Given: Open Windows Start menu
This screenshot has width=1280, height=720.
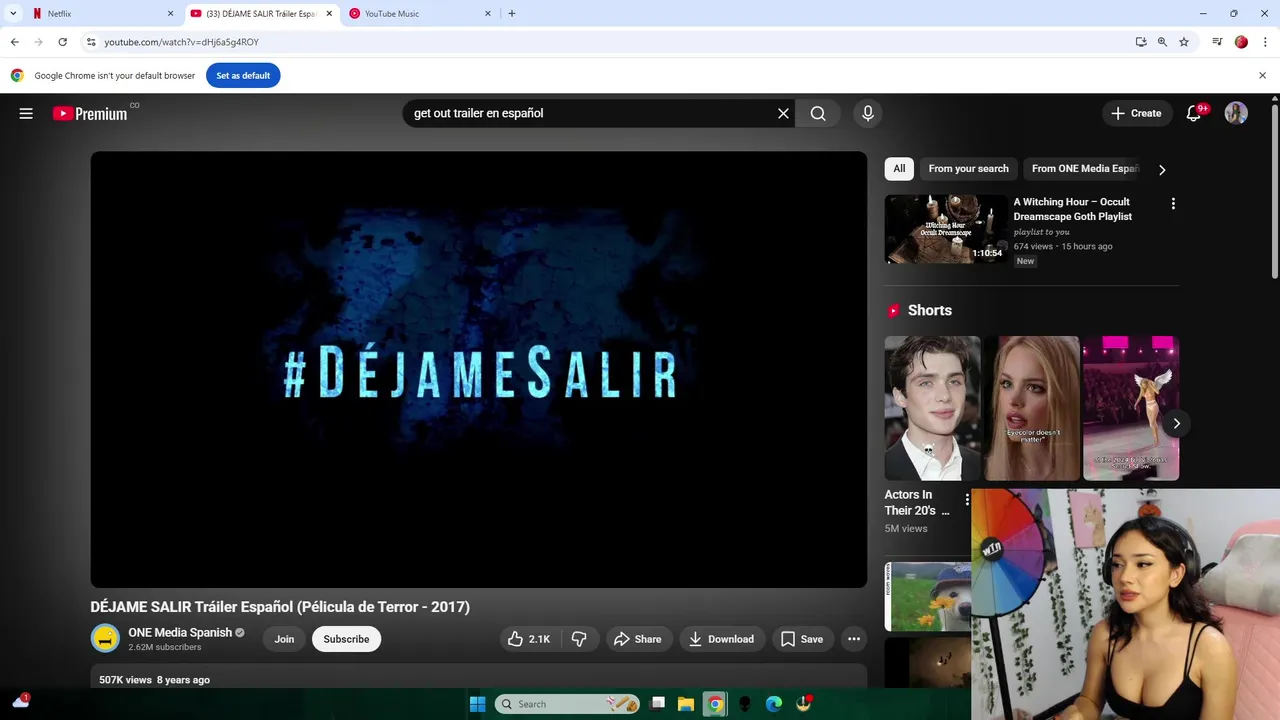Looking at the screenshot, I should pyautogui.click(x=477, y=704).
